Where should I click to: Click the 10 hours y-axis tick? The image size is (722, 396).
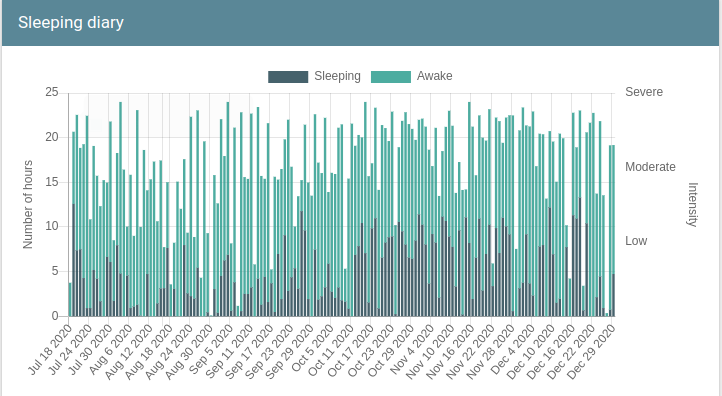point(52,226)
